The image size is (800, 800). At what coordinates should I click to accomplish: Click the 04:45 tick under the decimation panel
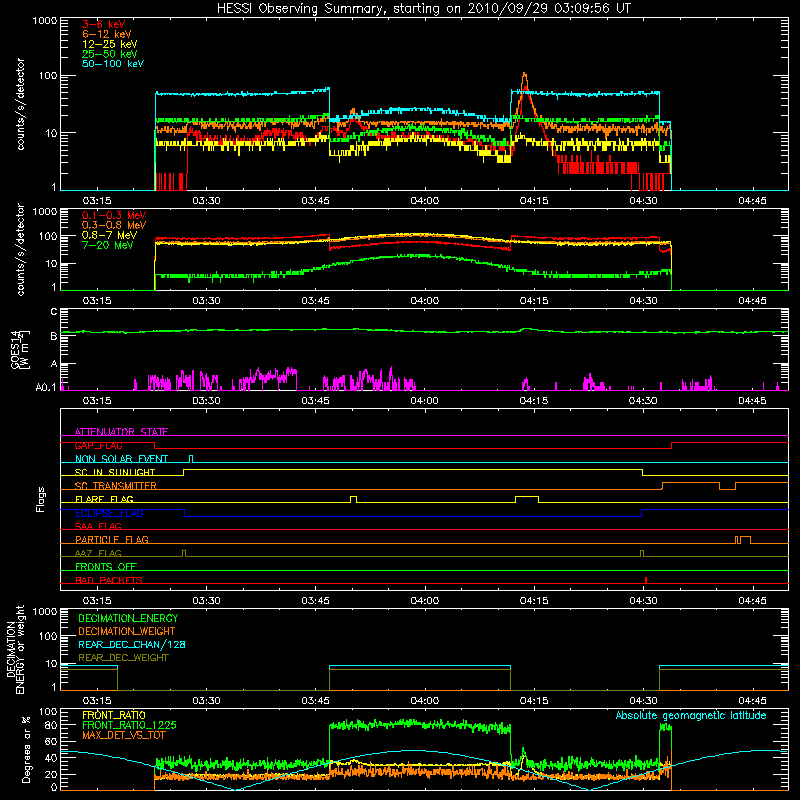[752, 701]
